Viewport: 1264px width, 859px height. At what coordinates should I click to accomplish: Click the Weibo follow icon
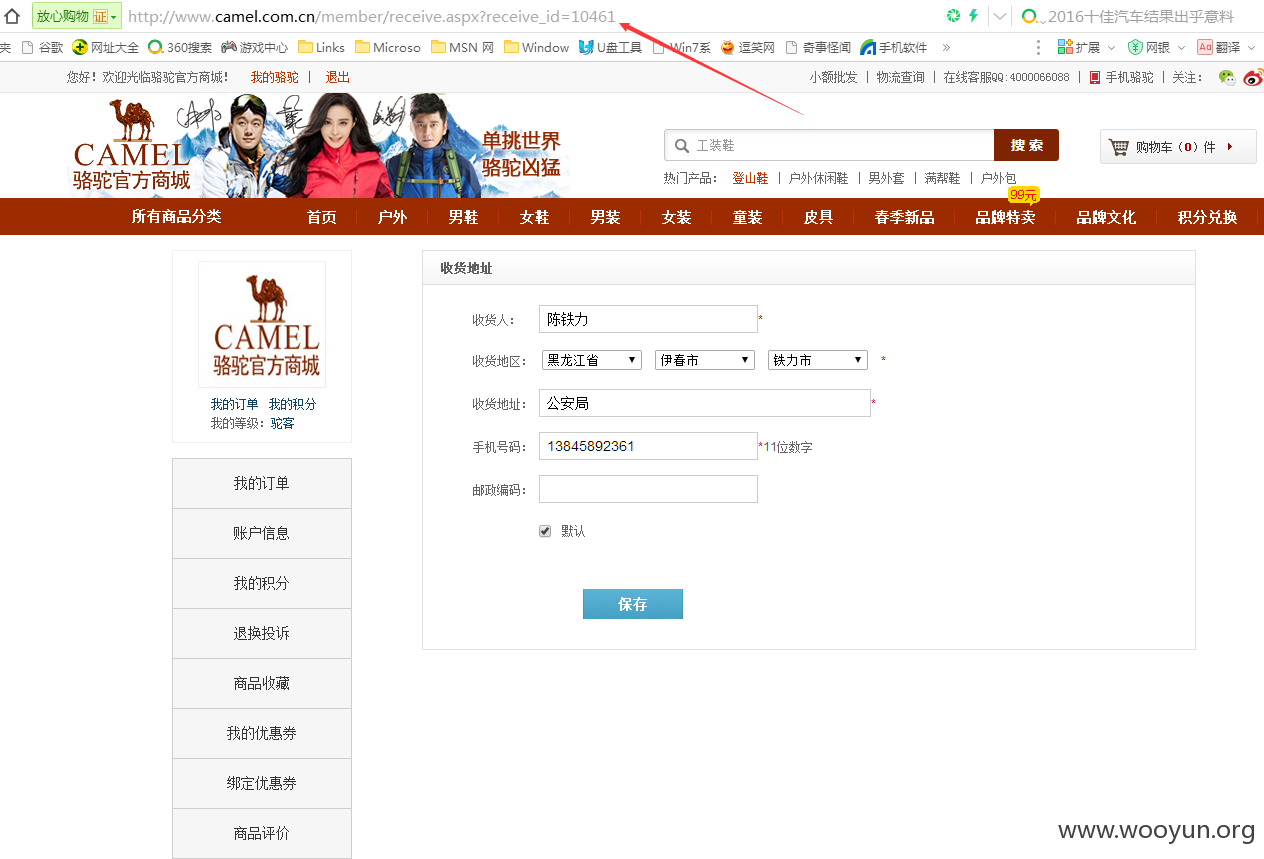tap(1253, 78)
